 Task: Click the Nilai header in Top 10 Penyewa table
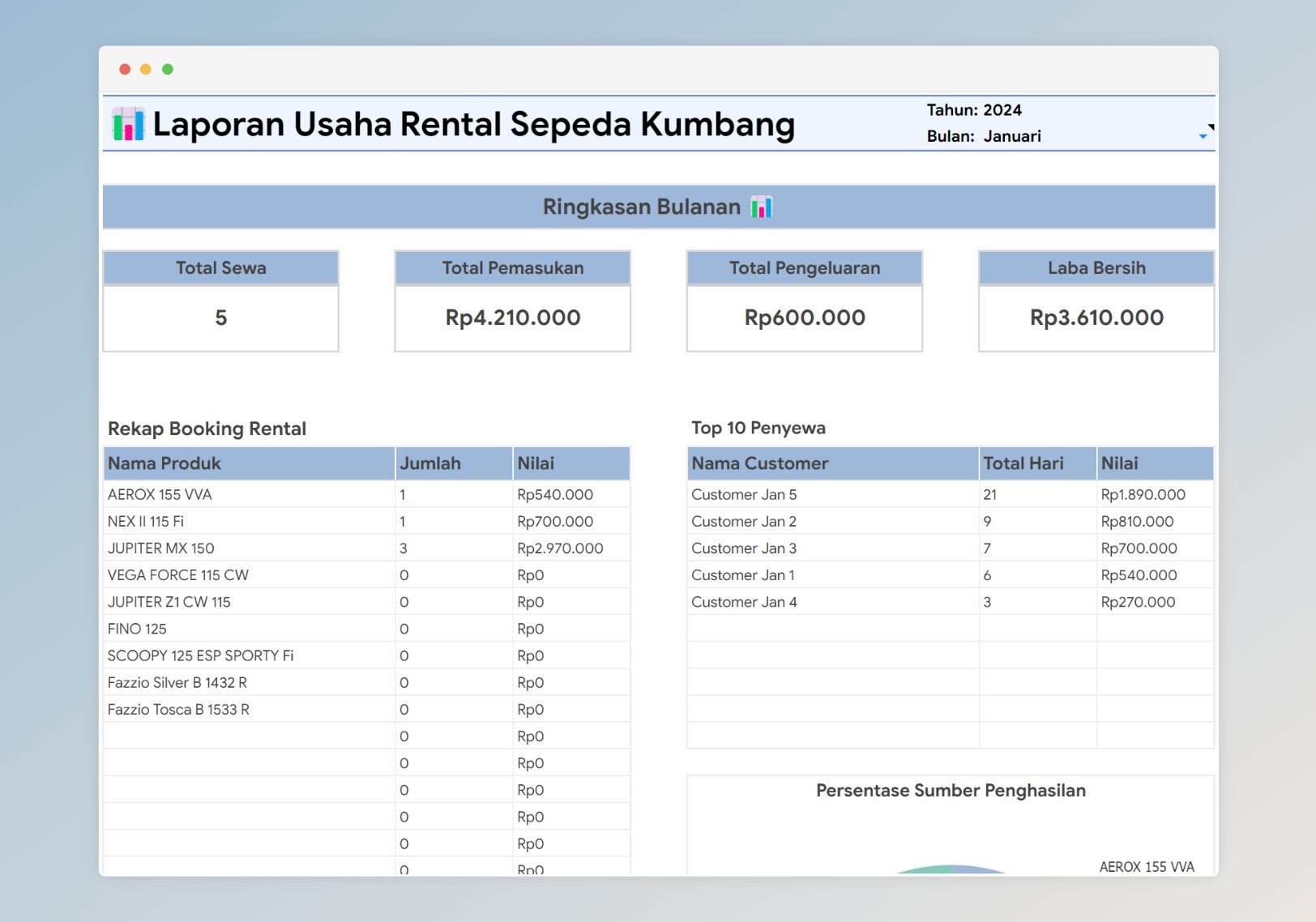pyautogui.click(x=1155, y=463)
